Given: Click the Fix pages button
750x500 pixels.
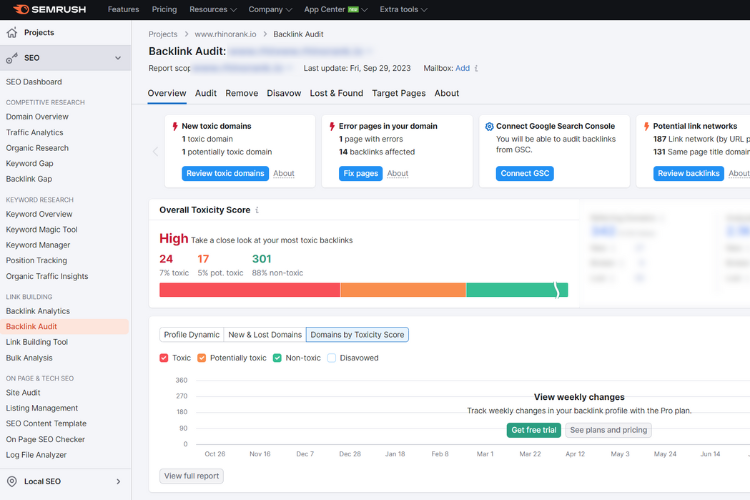Looking at the screenshot, I should click(361, 173).
